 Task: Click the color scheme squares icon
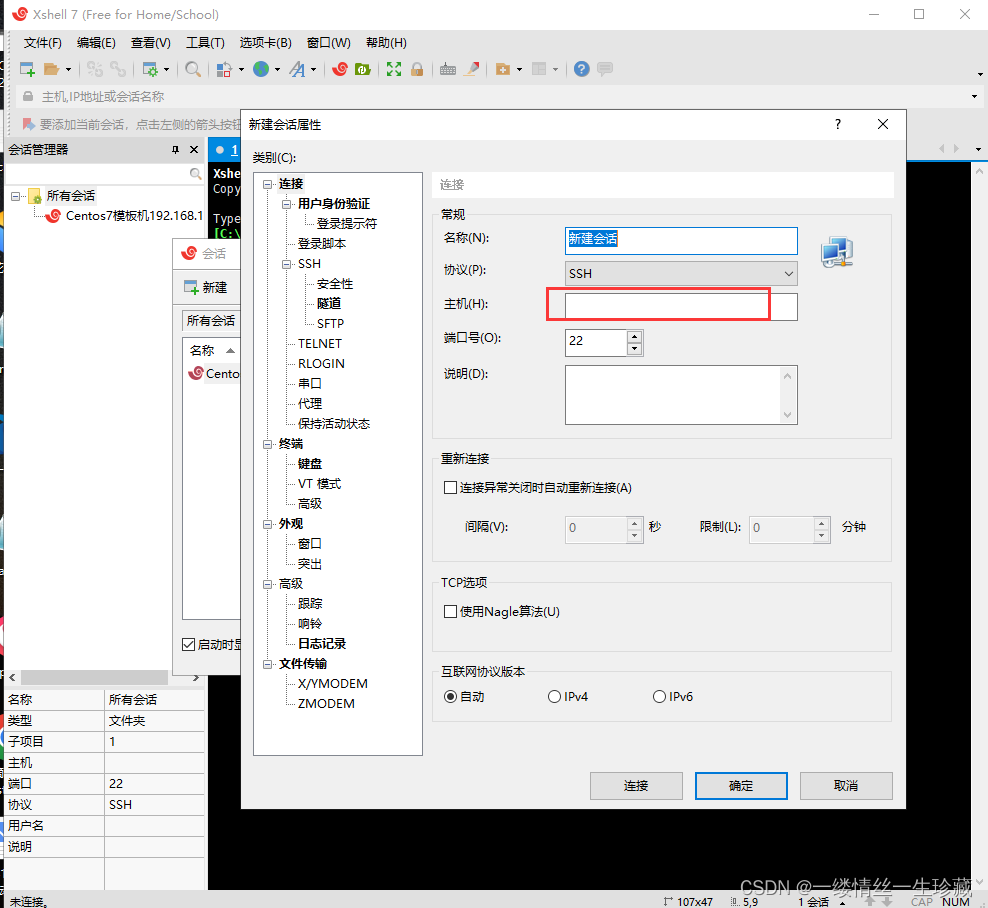point(224,69)
